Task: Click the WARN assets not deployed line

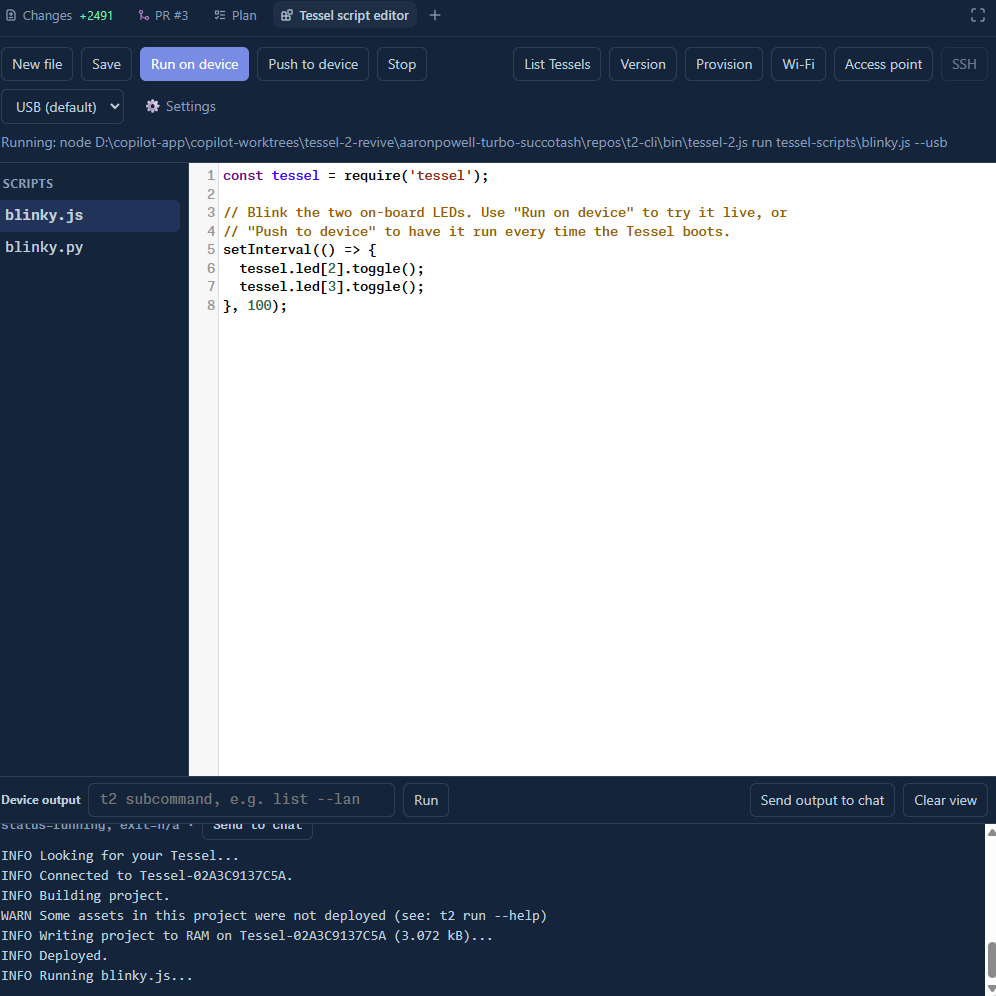Action: pos(274,915)
